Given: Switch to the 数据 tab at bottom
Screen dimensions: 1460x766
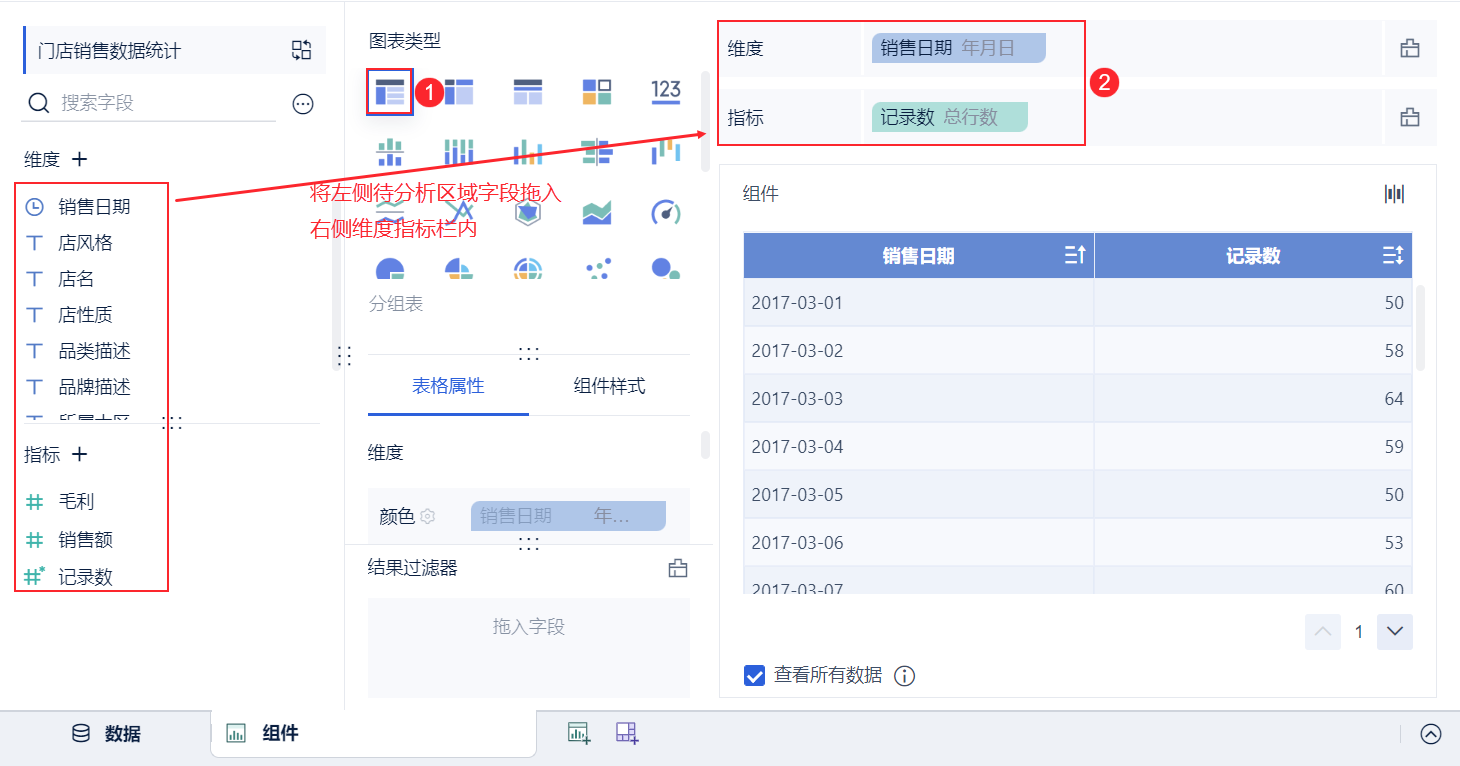Looking at the screenshot, I should [106, 734].
